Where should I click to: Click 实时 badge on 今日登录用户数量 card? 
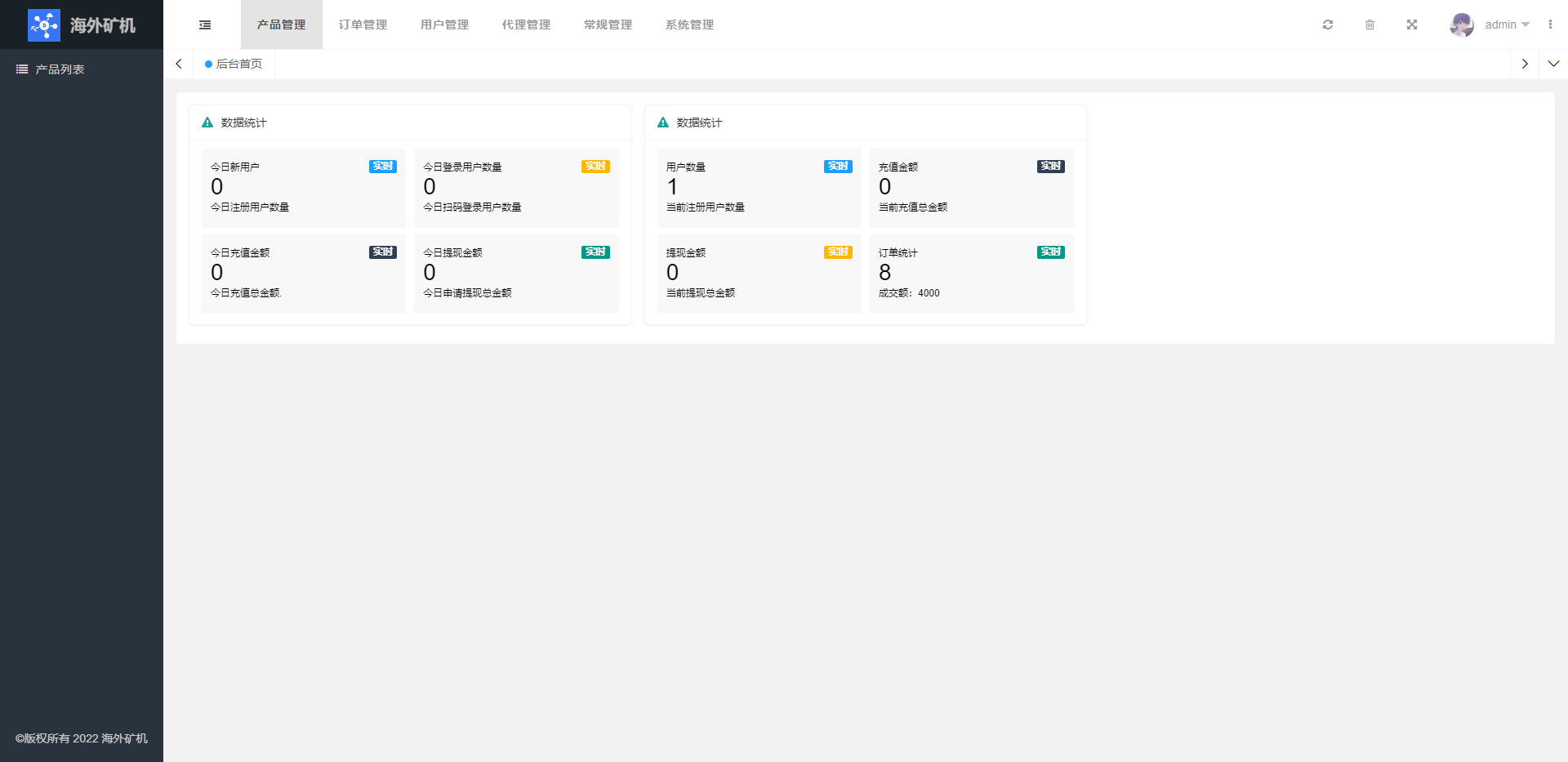[595, 167]
